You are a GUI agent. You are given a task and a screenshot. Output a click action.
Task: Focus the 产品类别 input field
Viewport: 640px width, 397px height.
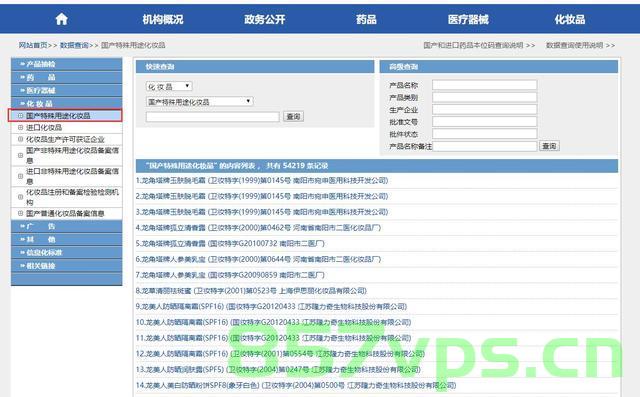(x=484, y=97)
